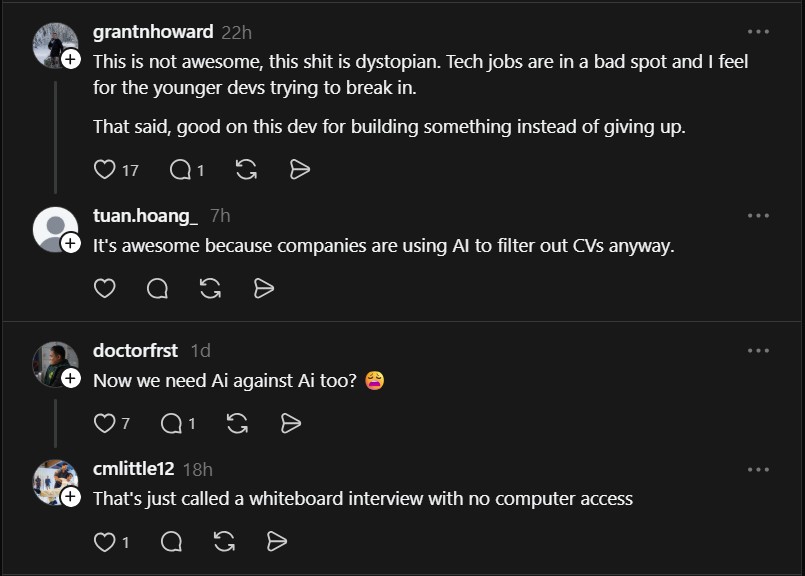
Task: Open the options menu for tuan.hoang_'s reply
Action: pyautogui.click(x=757, y=213)
